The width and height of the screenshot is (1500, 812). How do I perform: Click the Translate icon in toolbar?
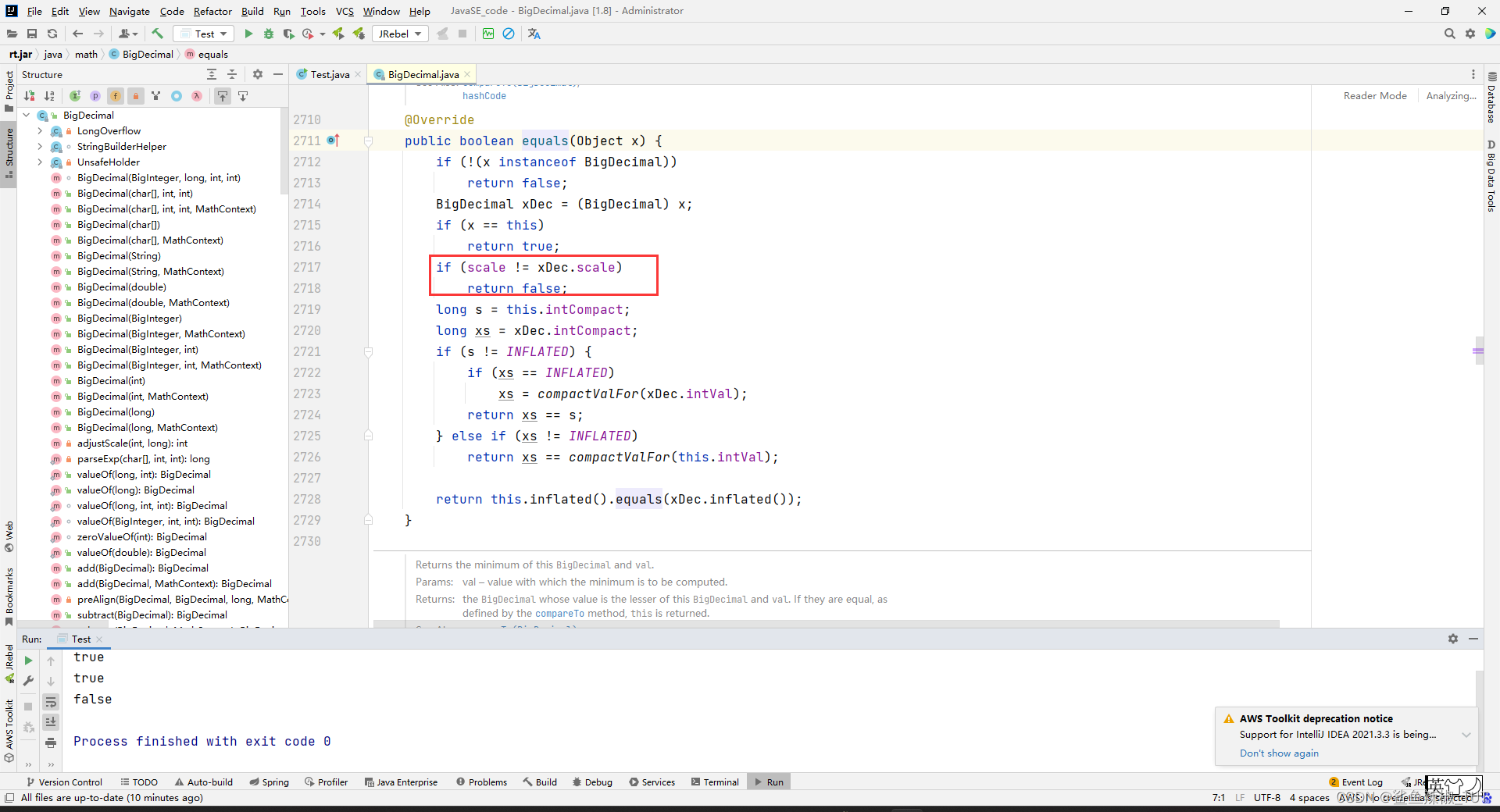click(534, 34)
